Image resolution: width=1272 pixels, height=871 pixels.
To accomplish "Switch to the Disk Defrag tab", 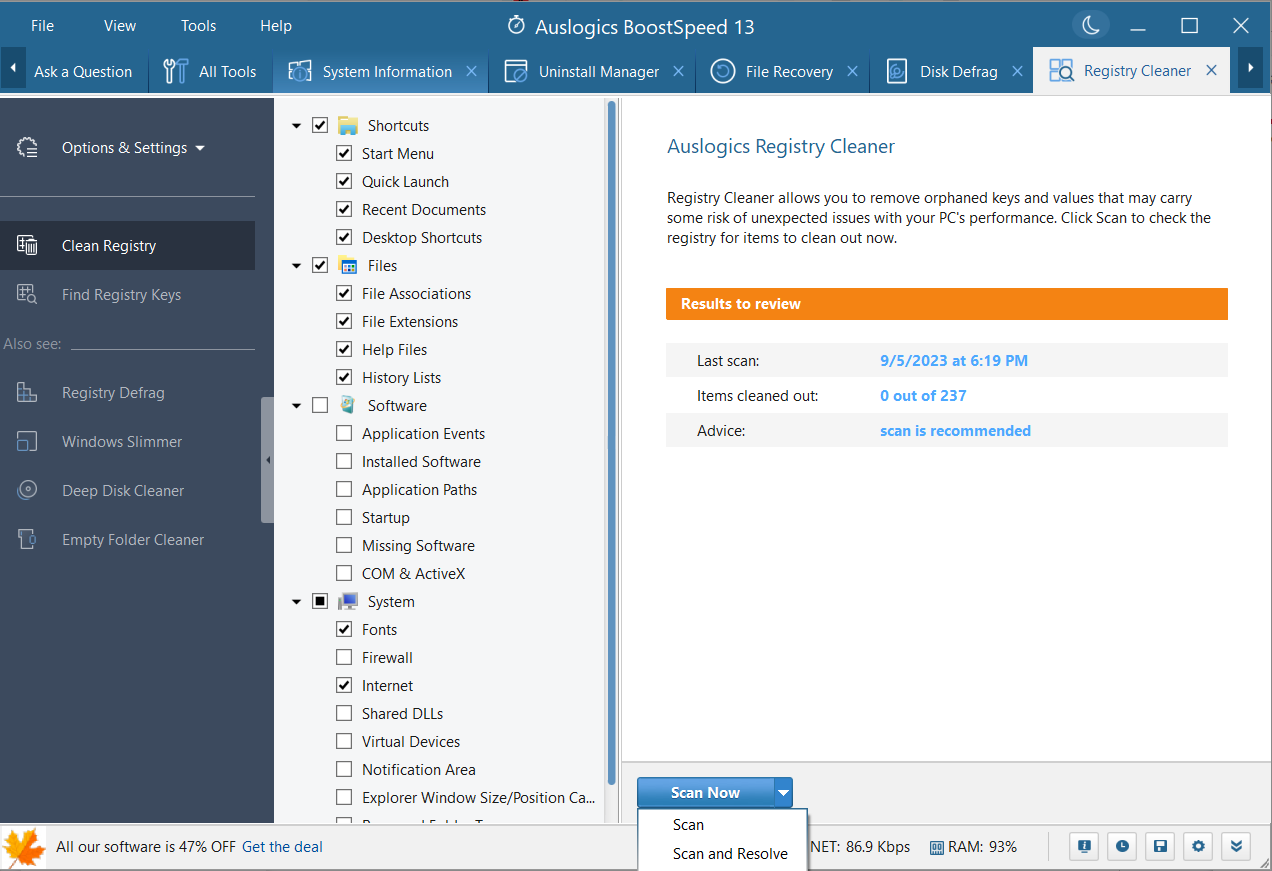I will pyautogui.click(x=958, y=72).
